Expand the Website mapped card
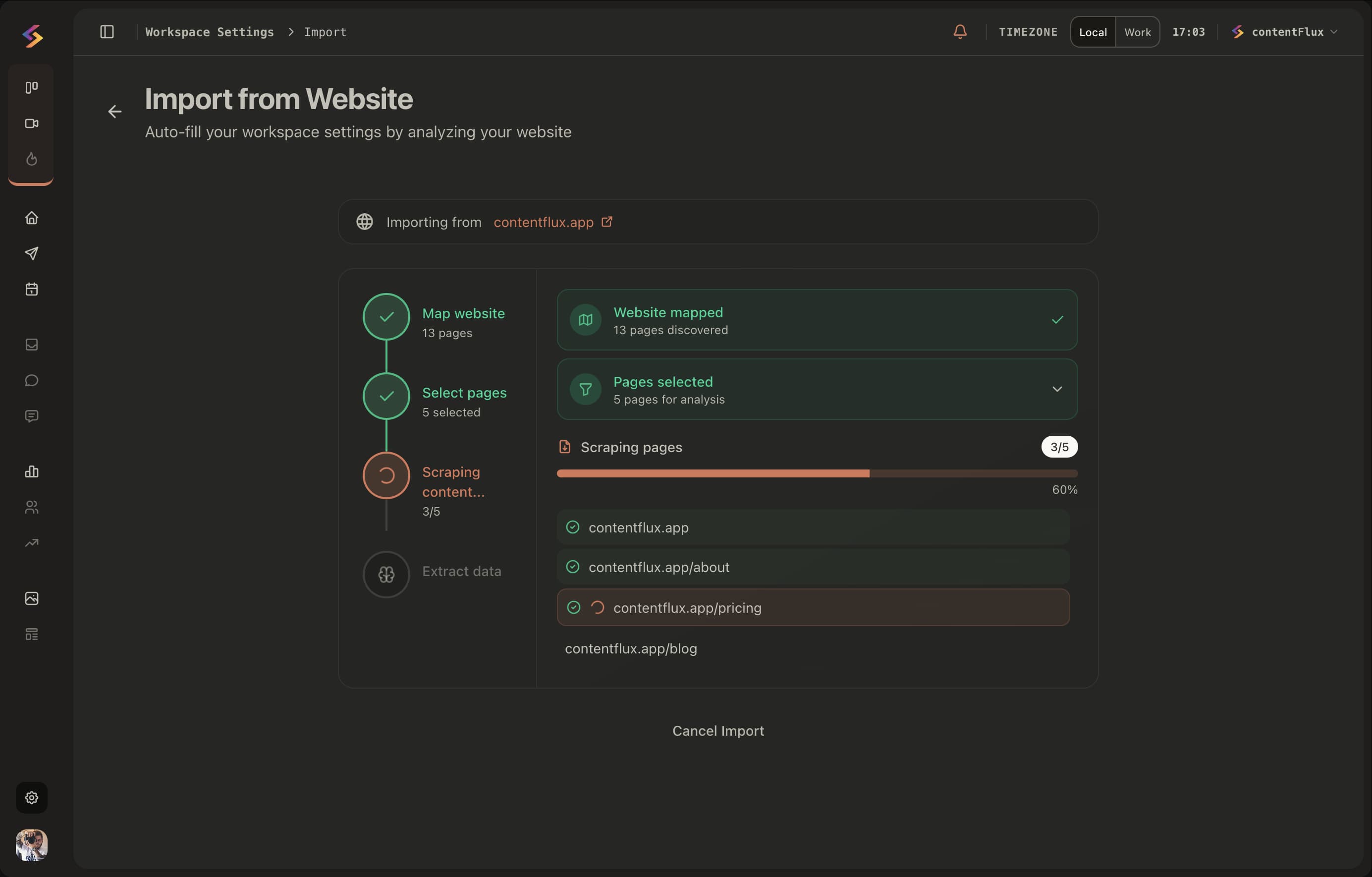1372x877 pixels. tap(817, 320)
